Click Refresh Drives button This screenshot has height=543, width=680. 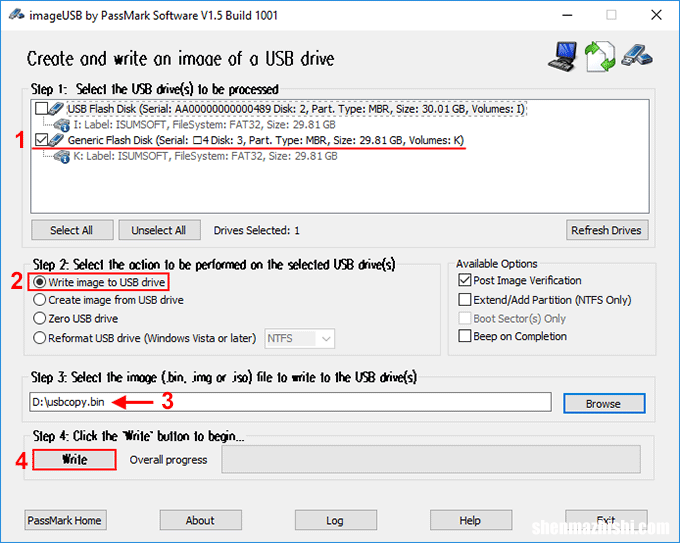point(607,230)
